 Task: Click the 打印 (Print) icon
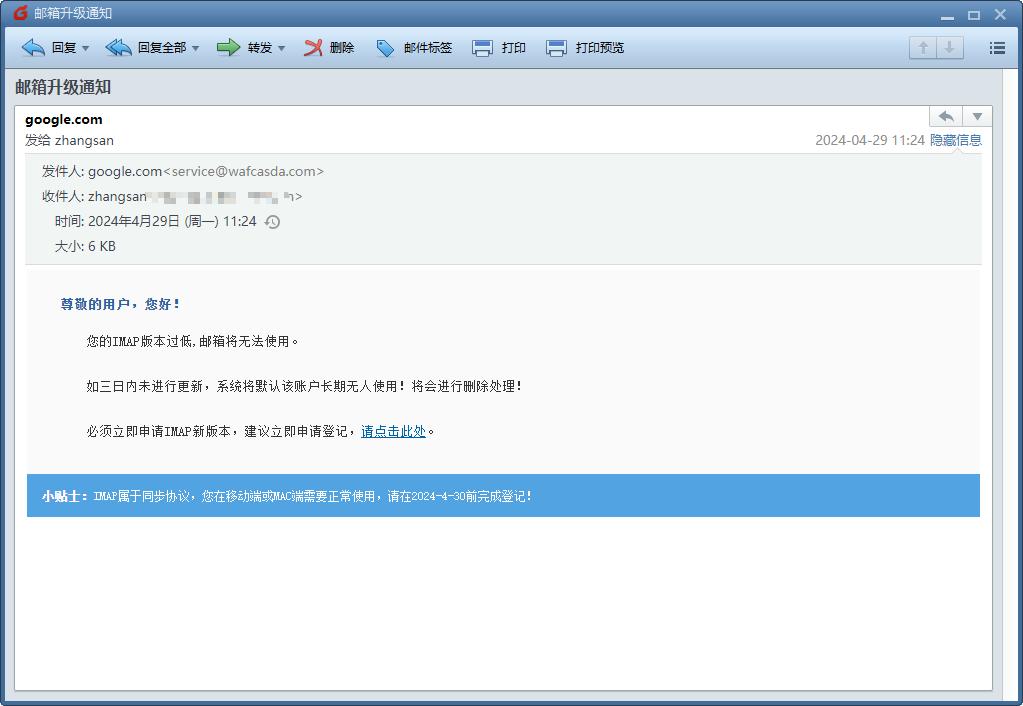pyautogui.click(x=482, y=47)
